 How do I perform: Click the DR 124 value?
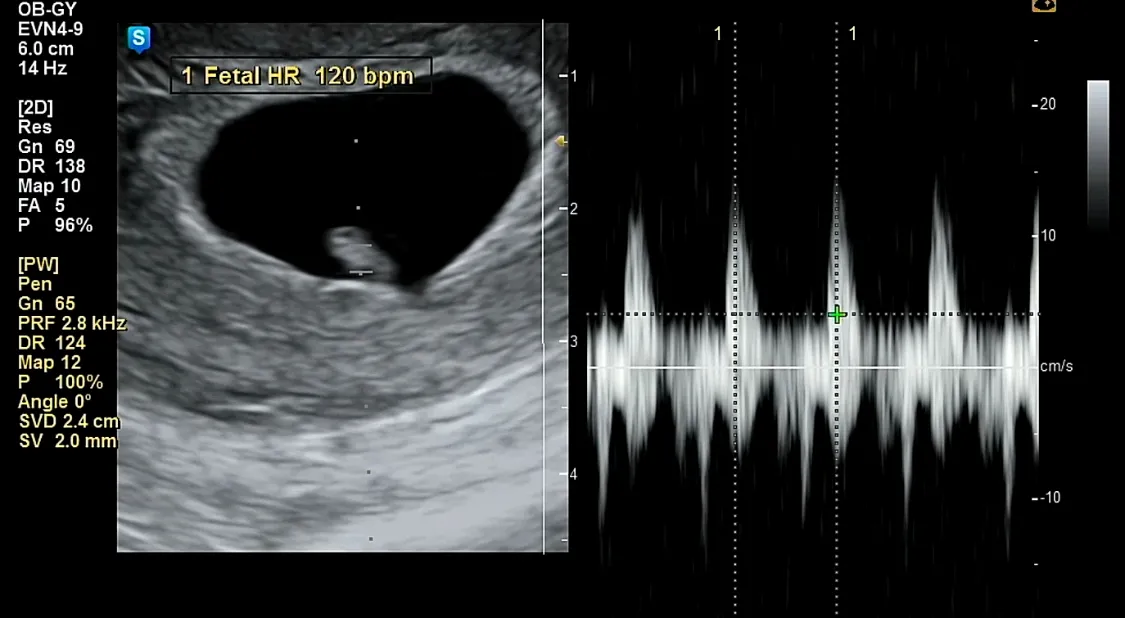tap(52, 343)
